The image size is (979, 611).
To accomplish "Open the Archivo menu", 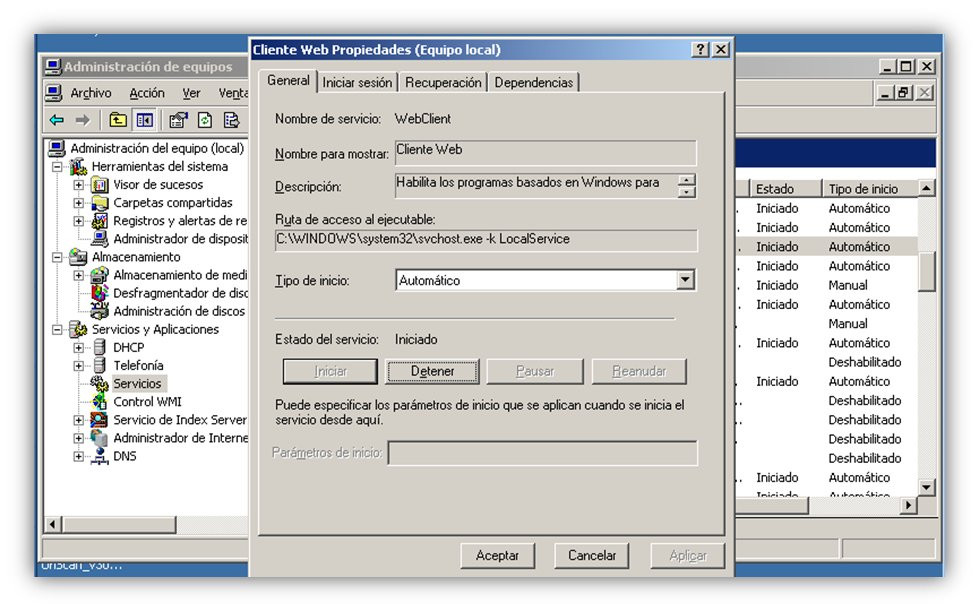I will (91, 93).
